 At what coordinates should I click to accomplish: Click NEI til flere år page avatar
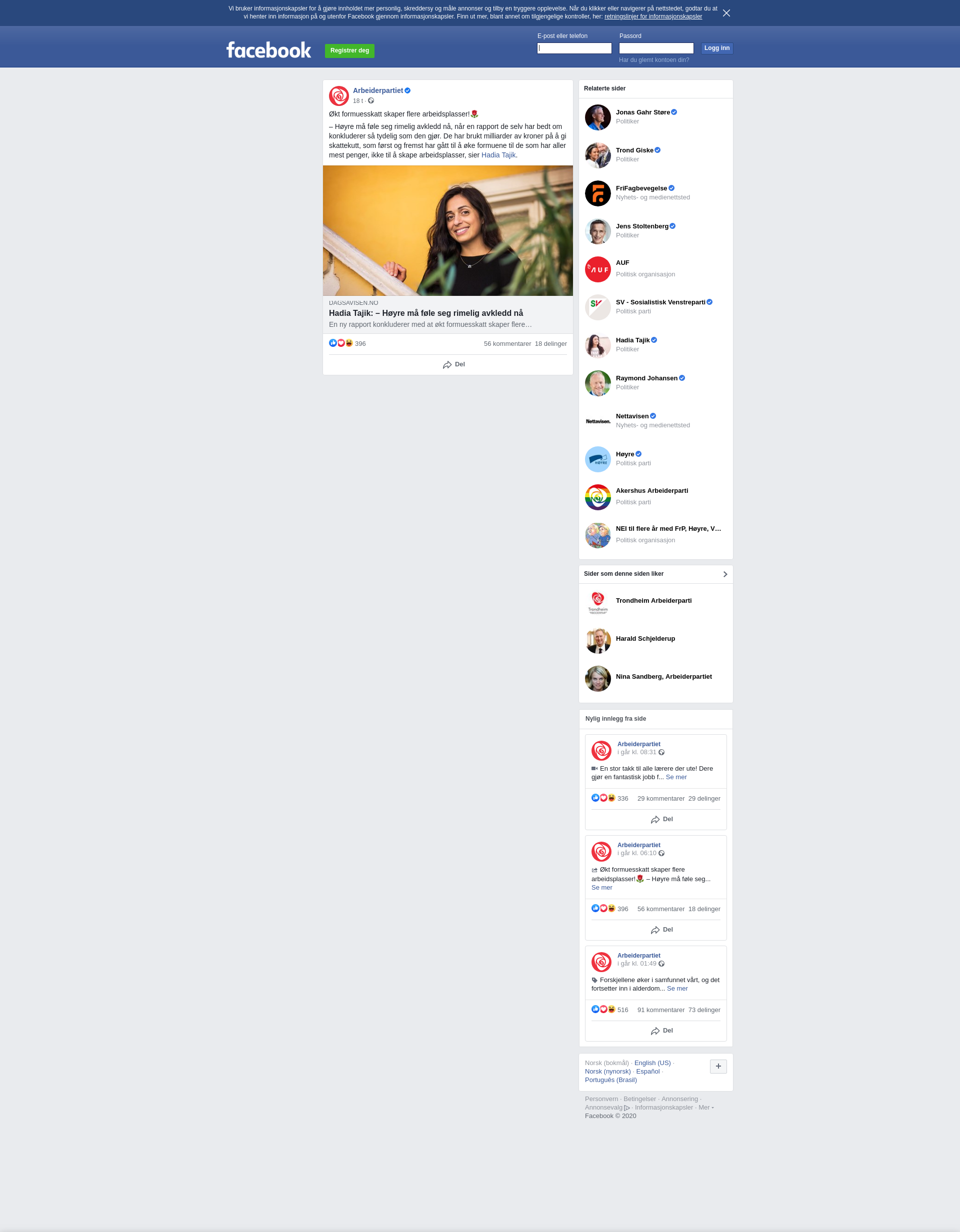(x=597, y=535)
